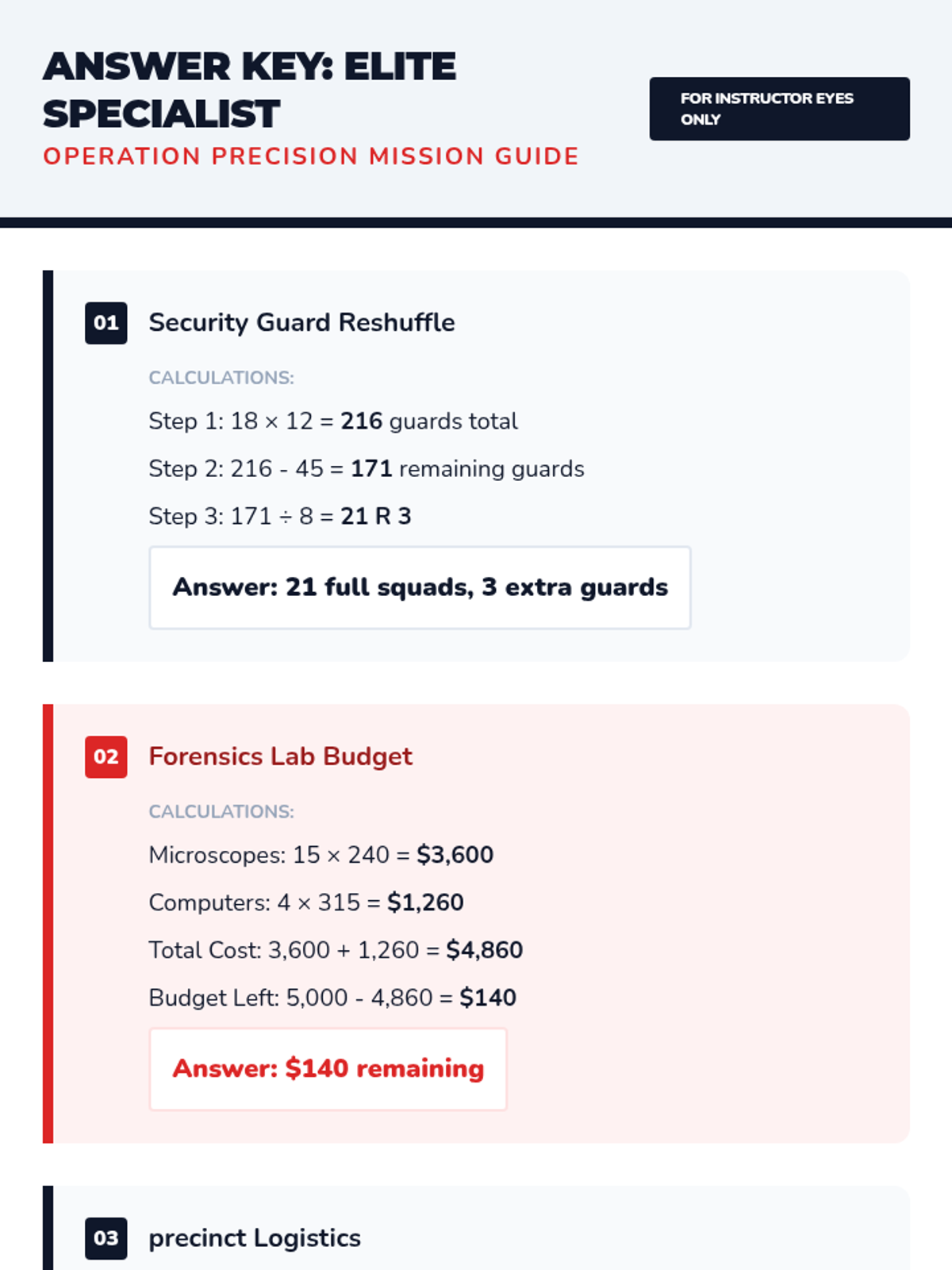
Task: Click the red 02 number badge
Action: (106, 756)
